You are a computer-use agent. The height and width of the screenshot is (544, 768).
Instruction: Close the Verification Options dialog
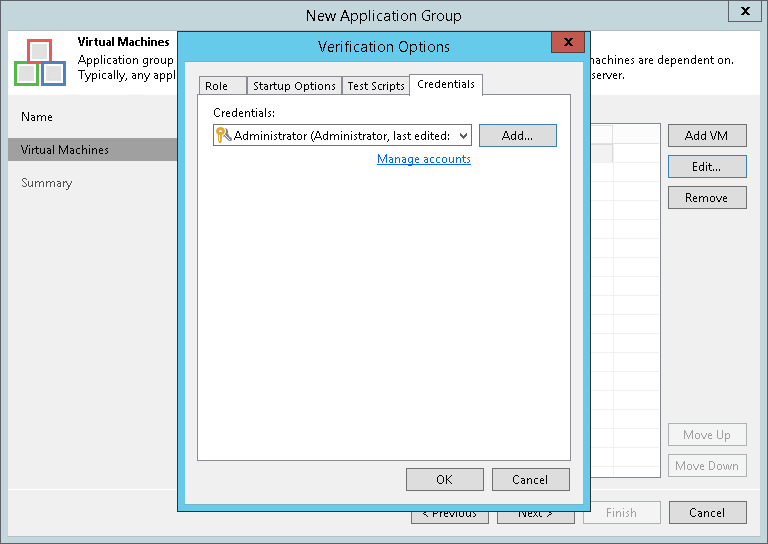568,42
